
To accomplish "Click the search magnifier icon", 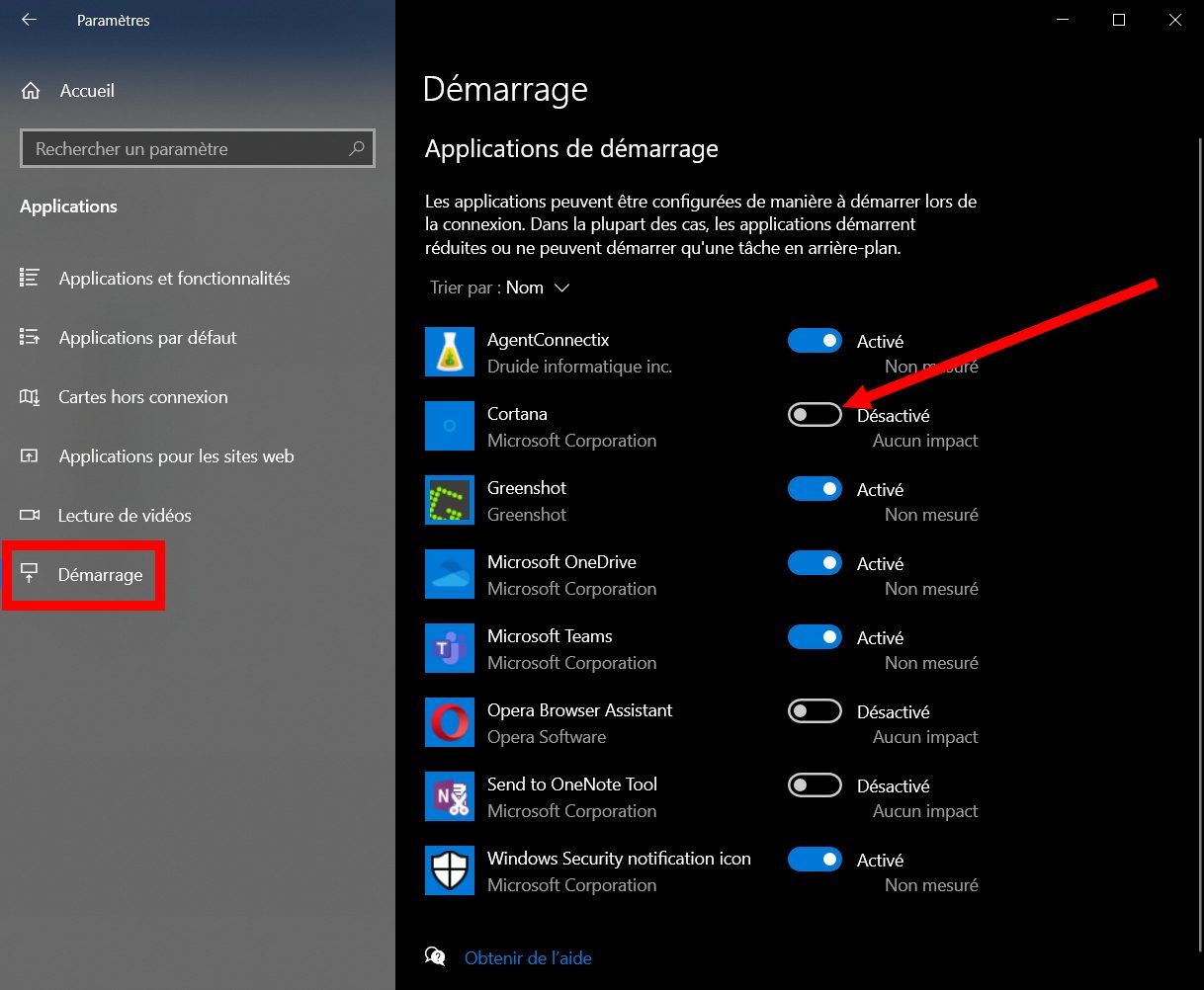I will [x=357, y=149].
